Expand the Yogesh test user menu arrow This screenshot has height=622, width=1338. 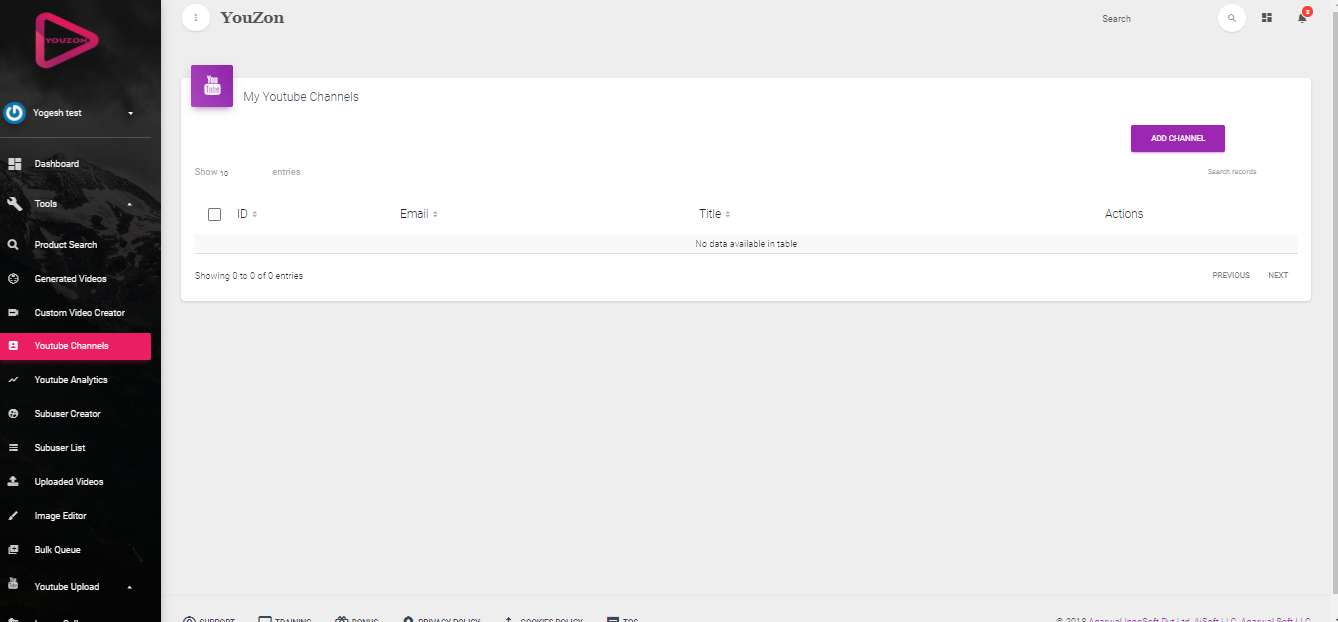130,113
